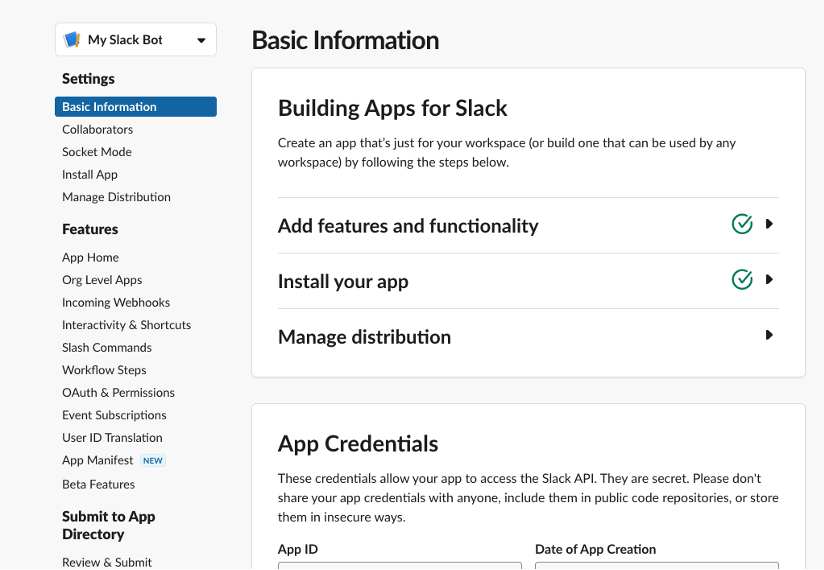
Task: Open the Collaborators settings page
Action: (x=97, y=129)
